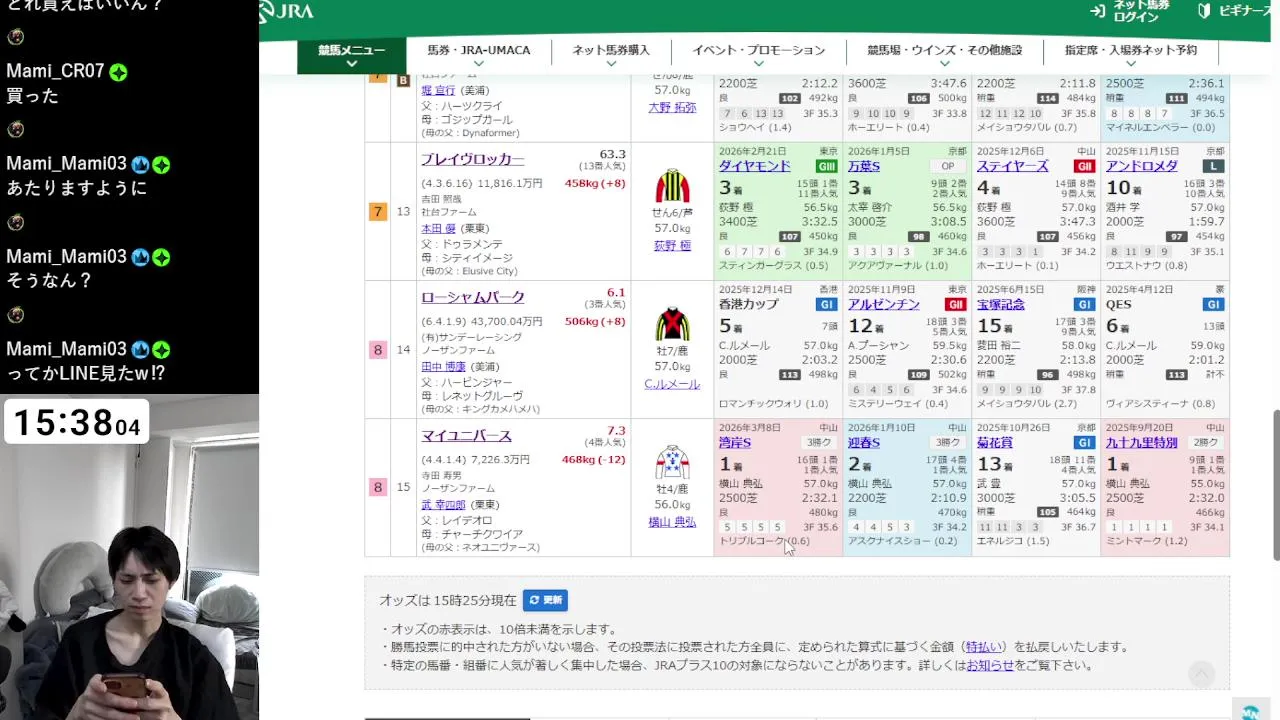Click the GI badge beside 宝塚記念
This screenshot has height=720, width=1280.
pyautogui.click(x=1084, y=304)
